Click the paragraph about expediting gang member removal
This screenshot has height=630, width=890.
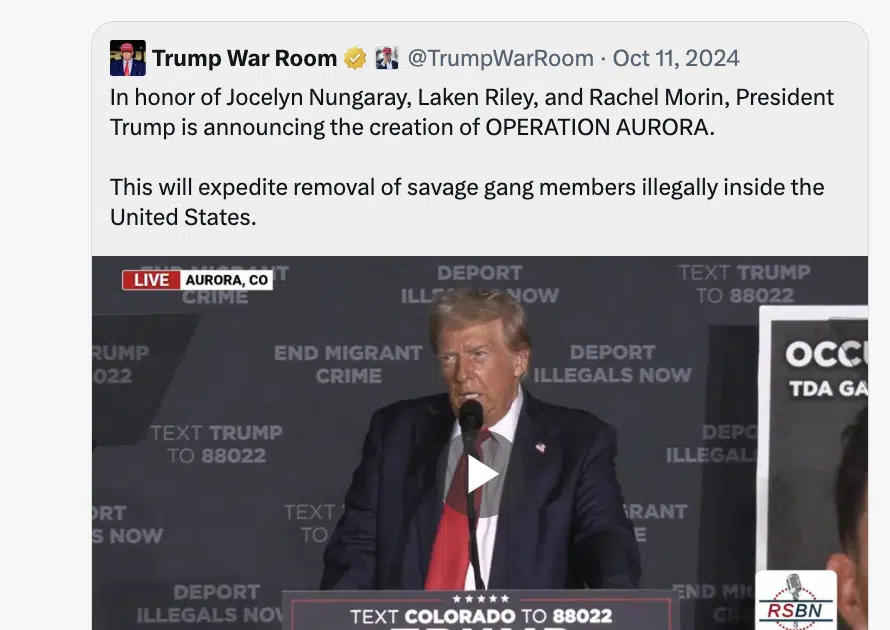pos(467,202)
